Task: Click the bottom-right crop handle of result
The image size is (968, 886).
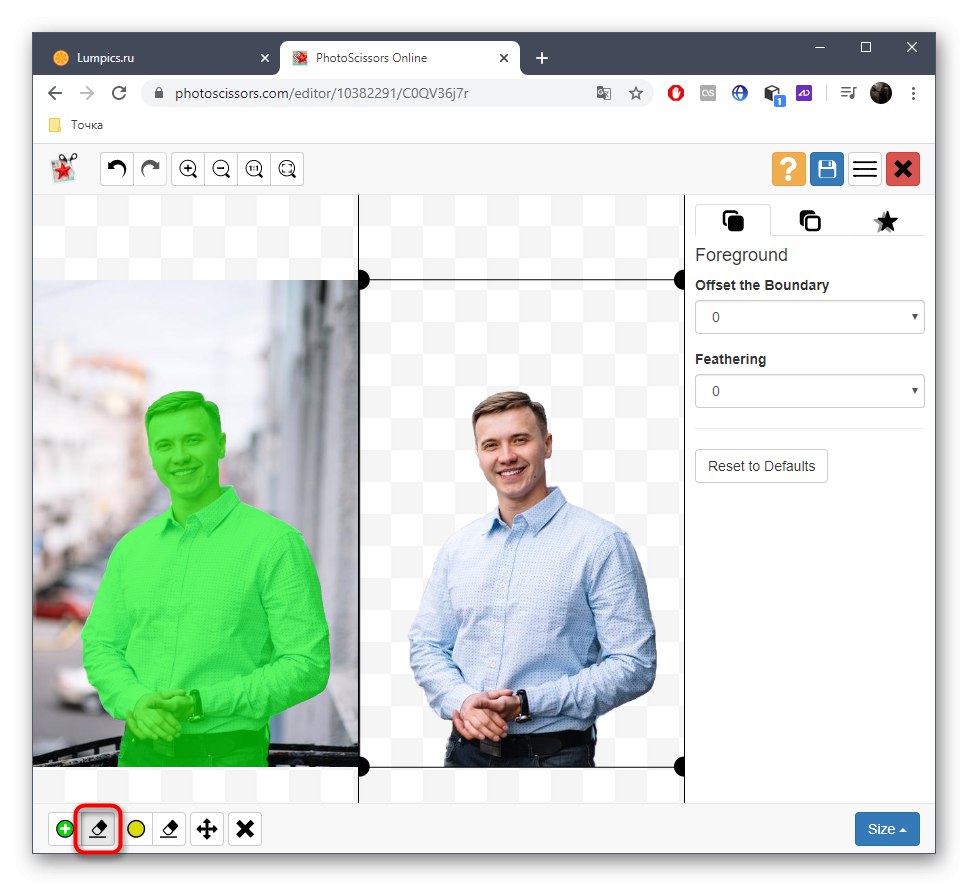Action: 680,767
